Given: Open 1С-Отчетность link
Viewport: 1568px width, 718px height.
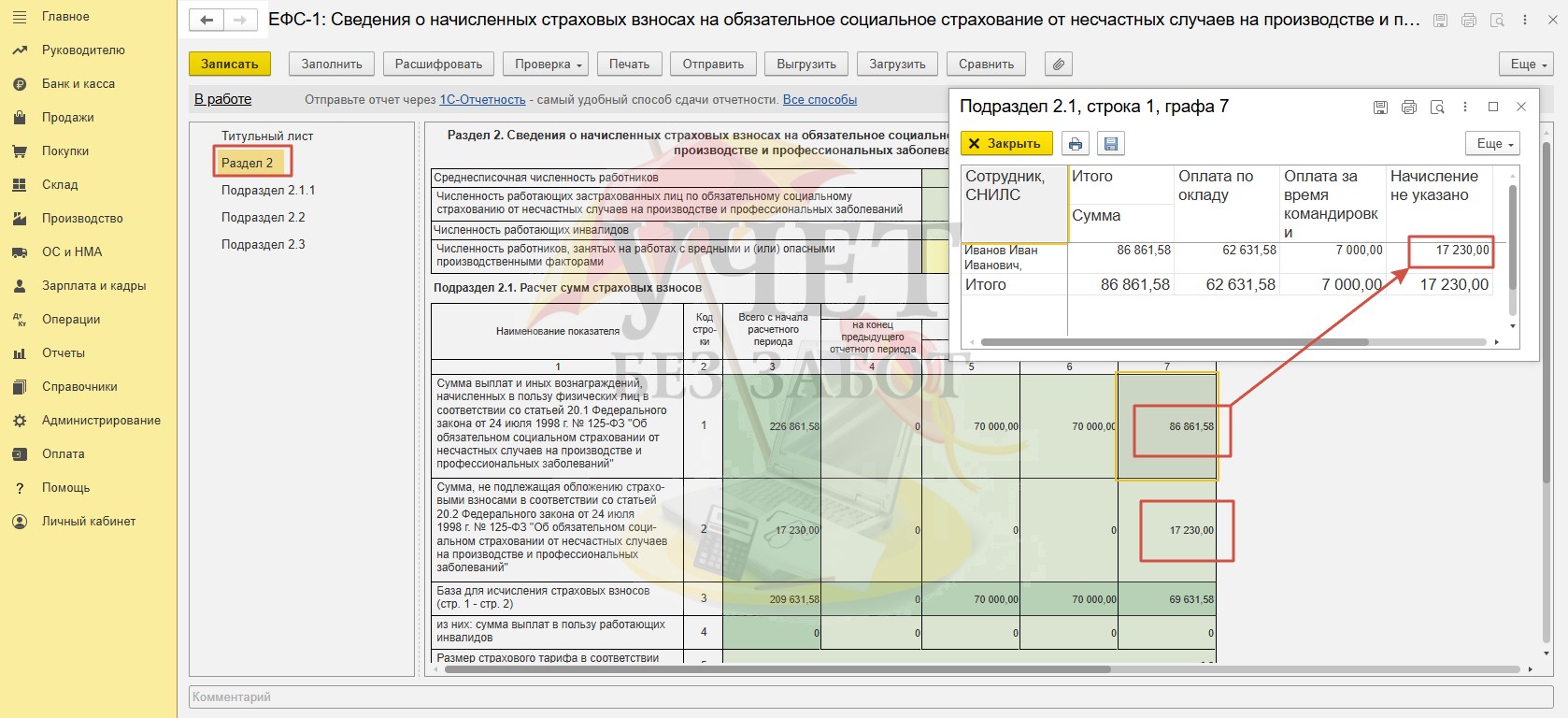Looking at the screenshot, I should (482, 100).
